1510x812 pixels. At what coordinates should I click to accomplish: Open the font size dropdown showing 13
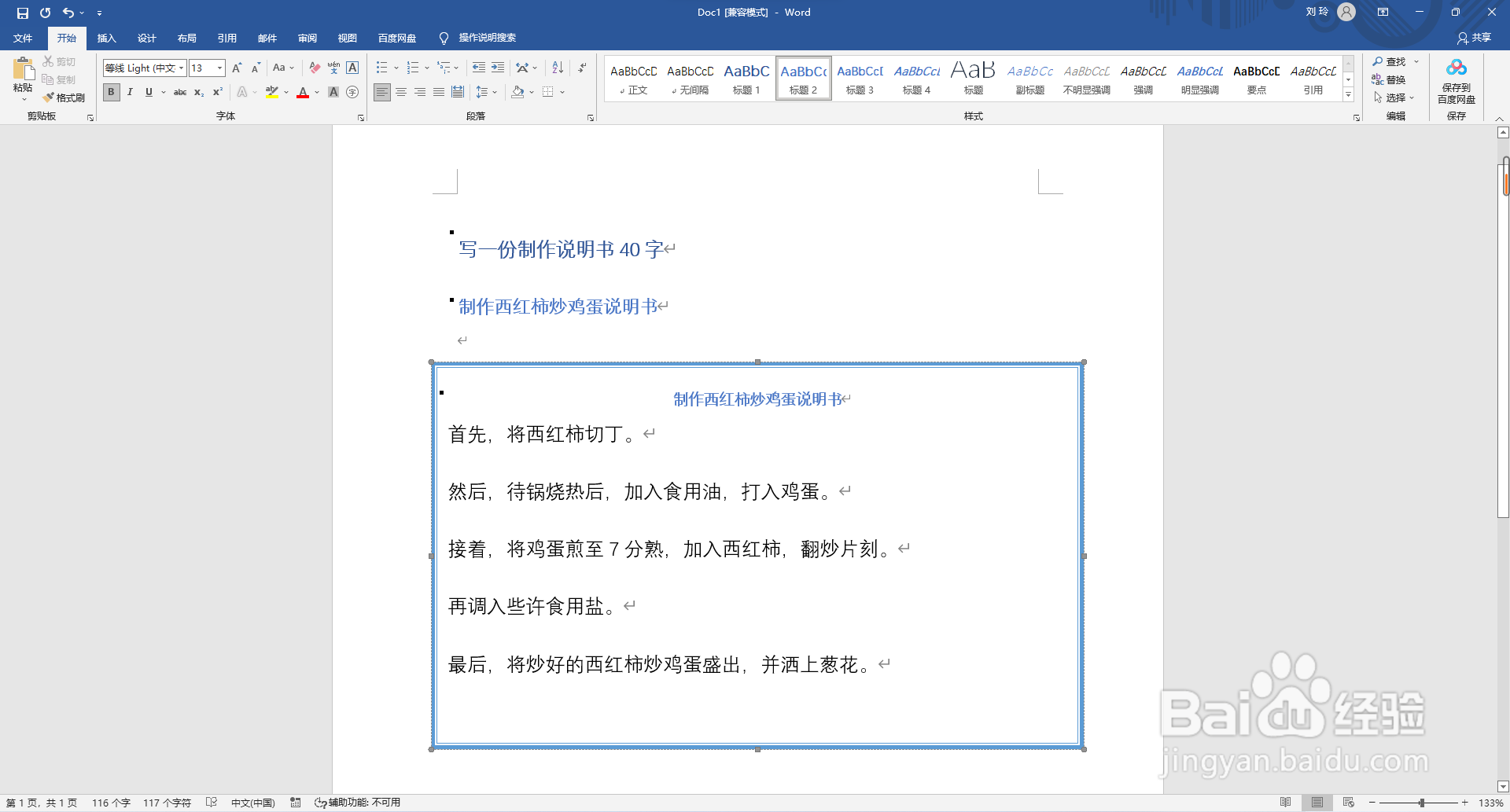pyautogui.click(x=219, y=68)
